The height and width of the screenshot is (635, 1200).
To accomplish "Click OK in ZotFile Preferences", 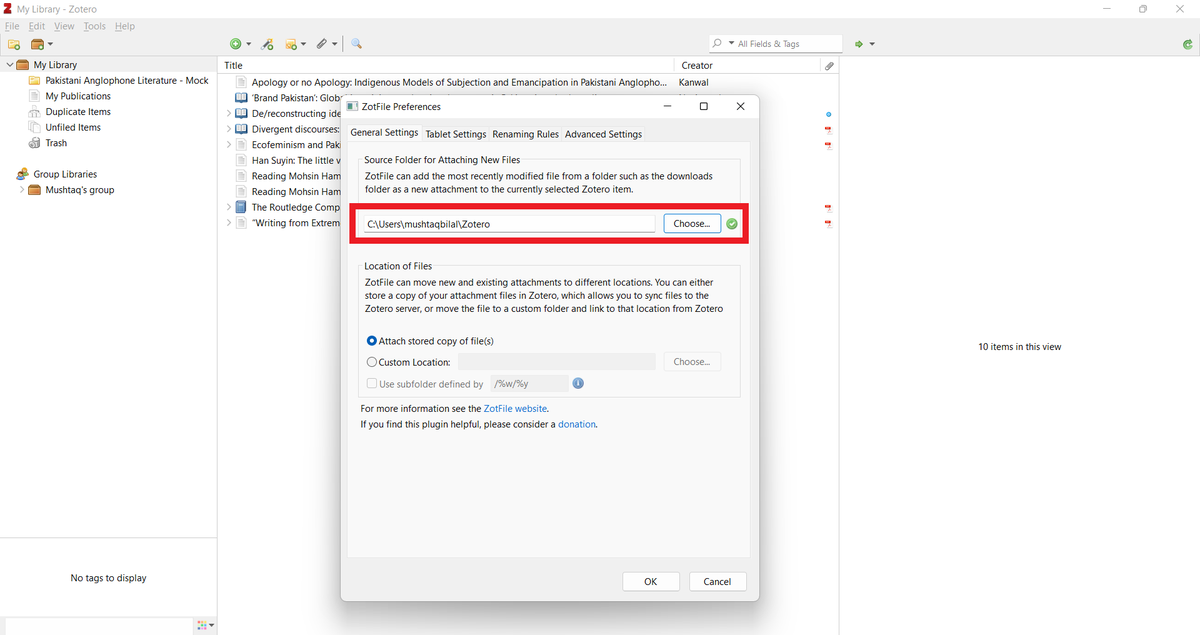I will tap(651, 581).
